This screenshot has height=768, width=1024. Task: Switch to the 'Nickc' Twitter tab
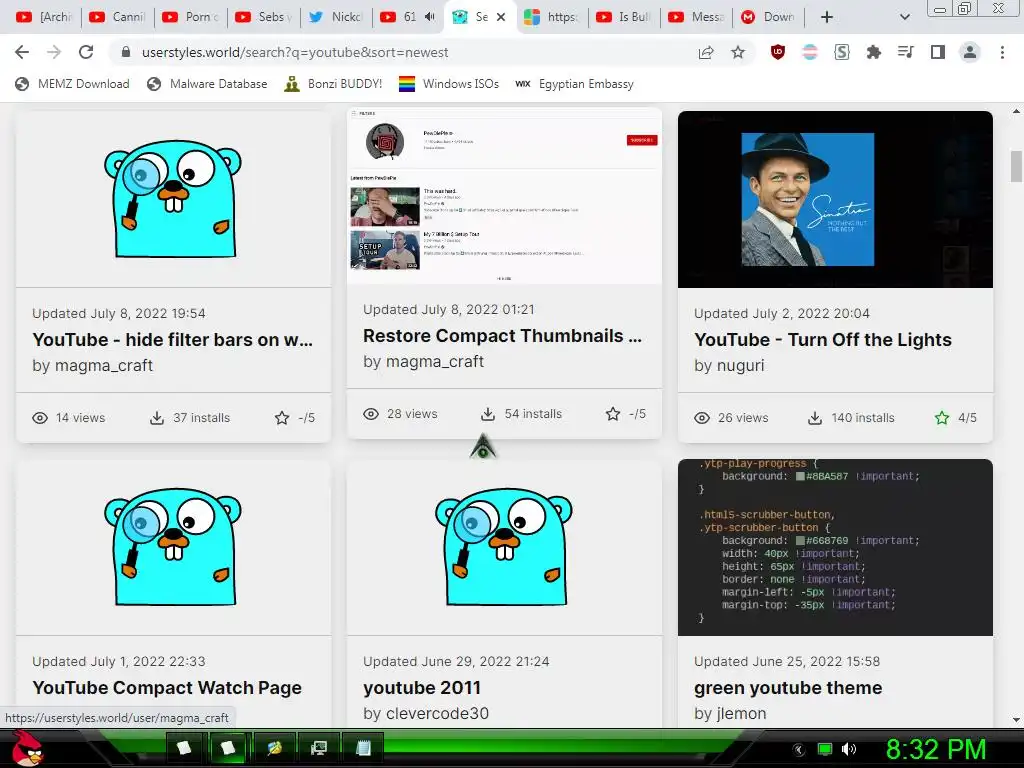(x=336, y=17)
